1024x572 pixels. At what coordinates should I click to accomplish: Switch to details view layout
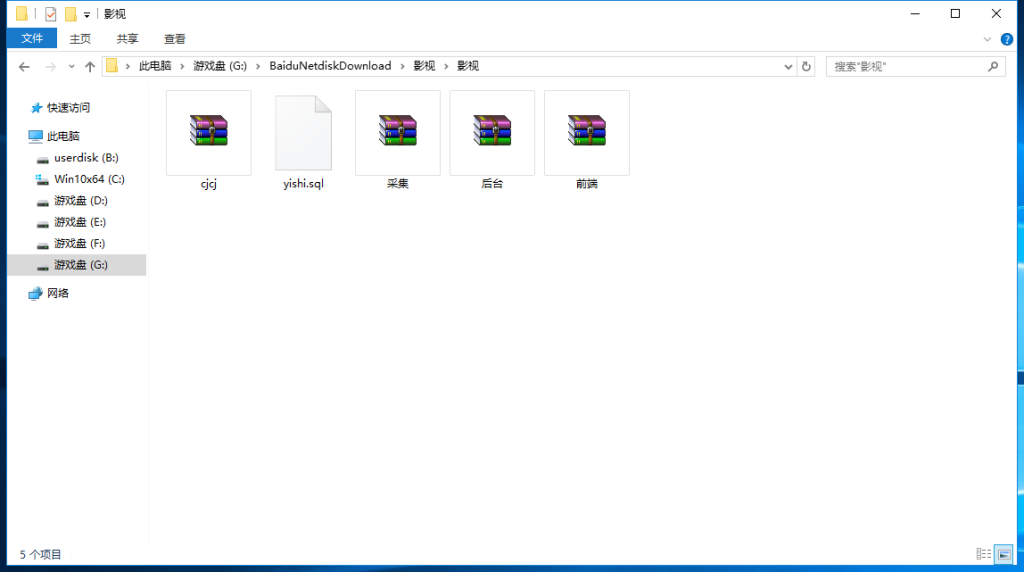point(984,554)
